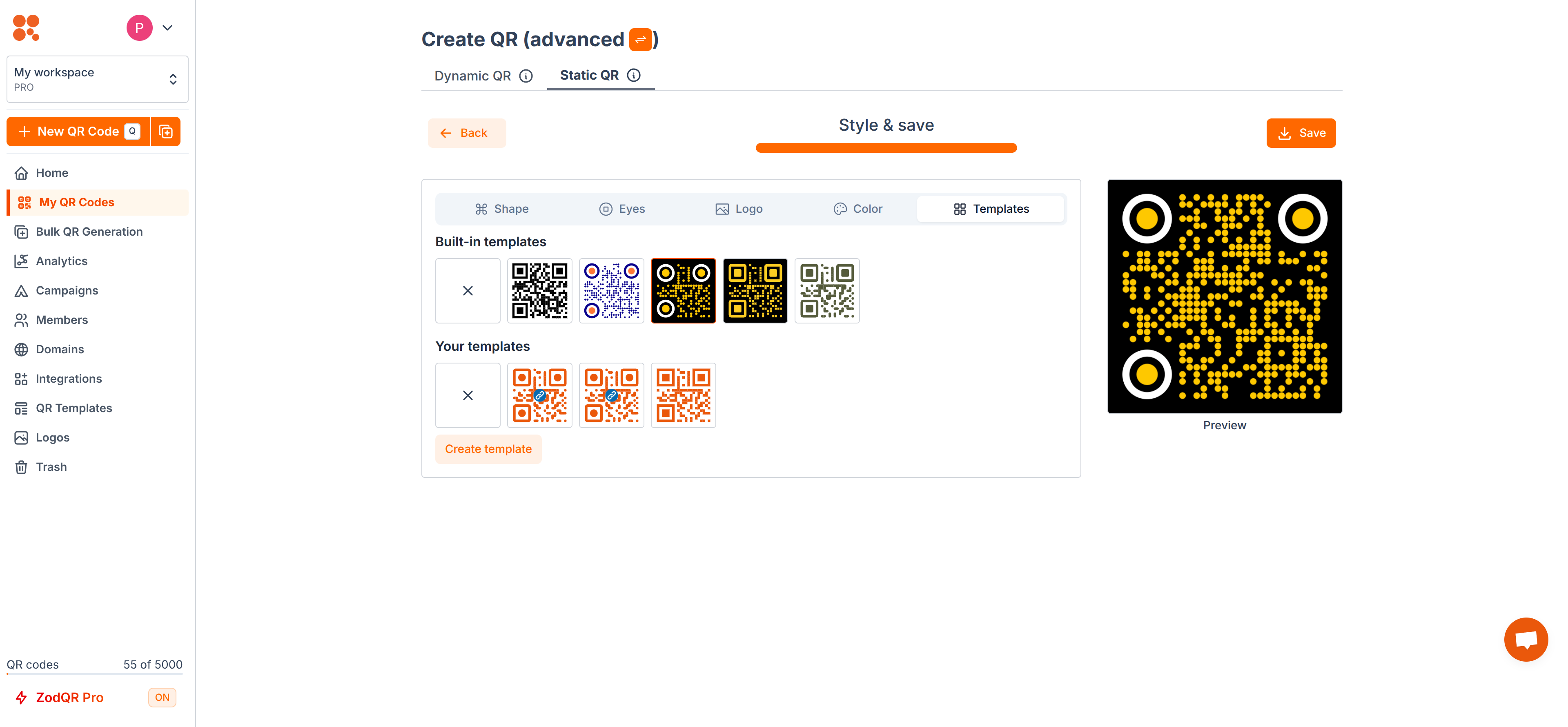Image resolution: width=1568 pixels, height=727 pixels.
Task: Click the Q shortcut badge on New QR Code
Action: (132, 132)
